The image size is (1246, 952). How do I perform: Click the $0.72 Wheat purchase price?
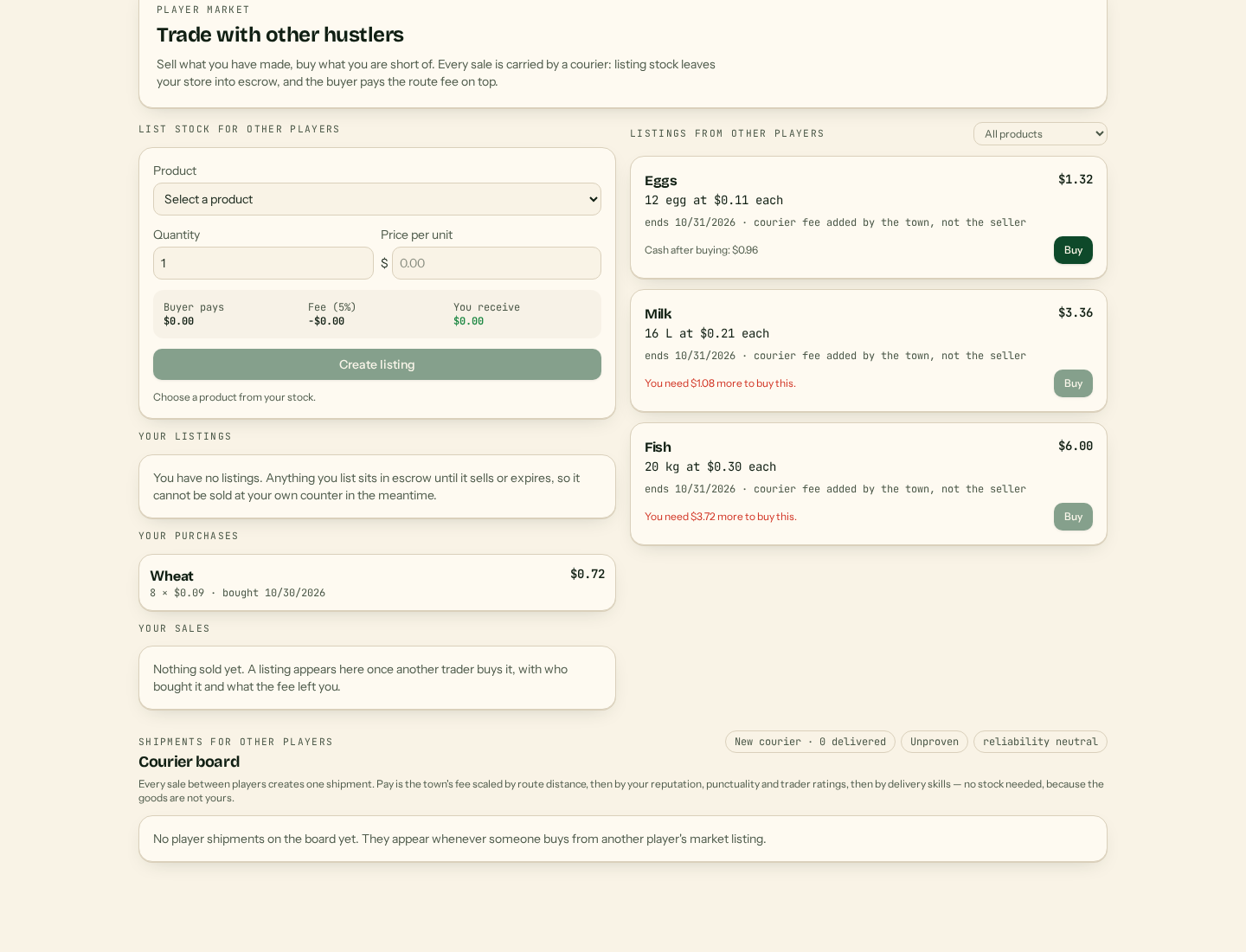click(x=588, y=574)
